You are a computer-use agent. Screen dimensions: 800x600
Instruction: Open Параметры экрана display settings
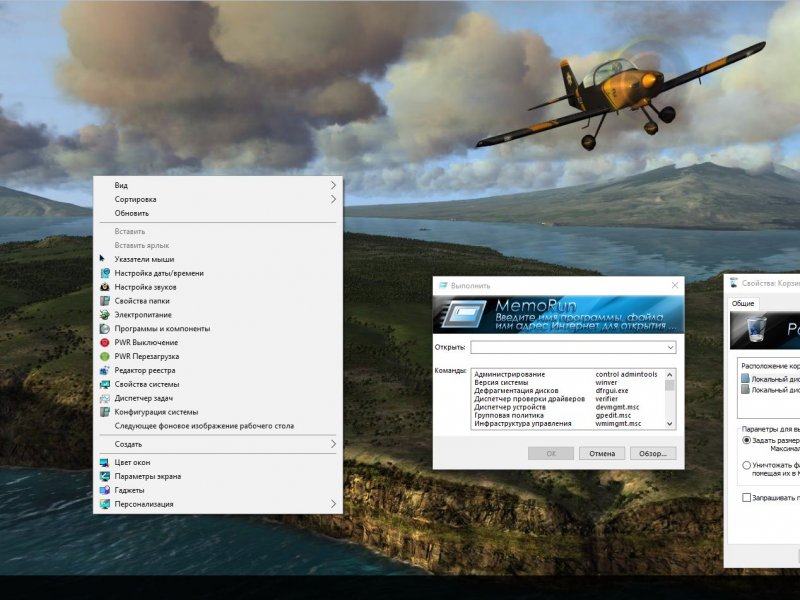pyautogui.click(x=218, y=476)
